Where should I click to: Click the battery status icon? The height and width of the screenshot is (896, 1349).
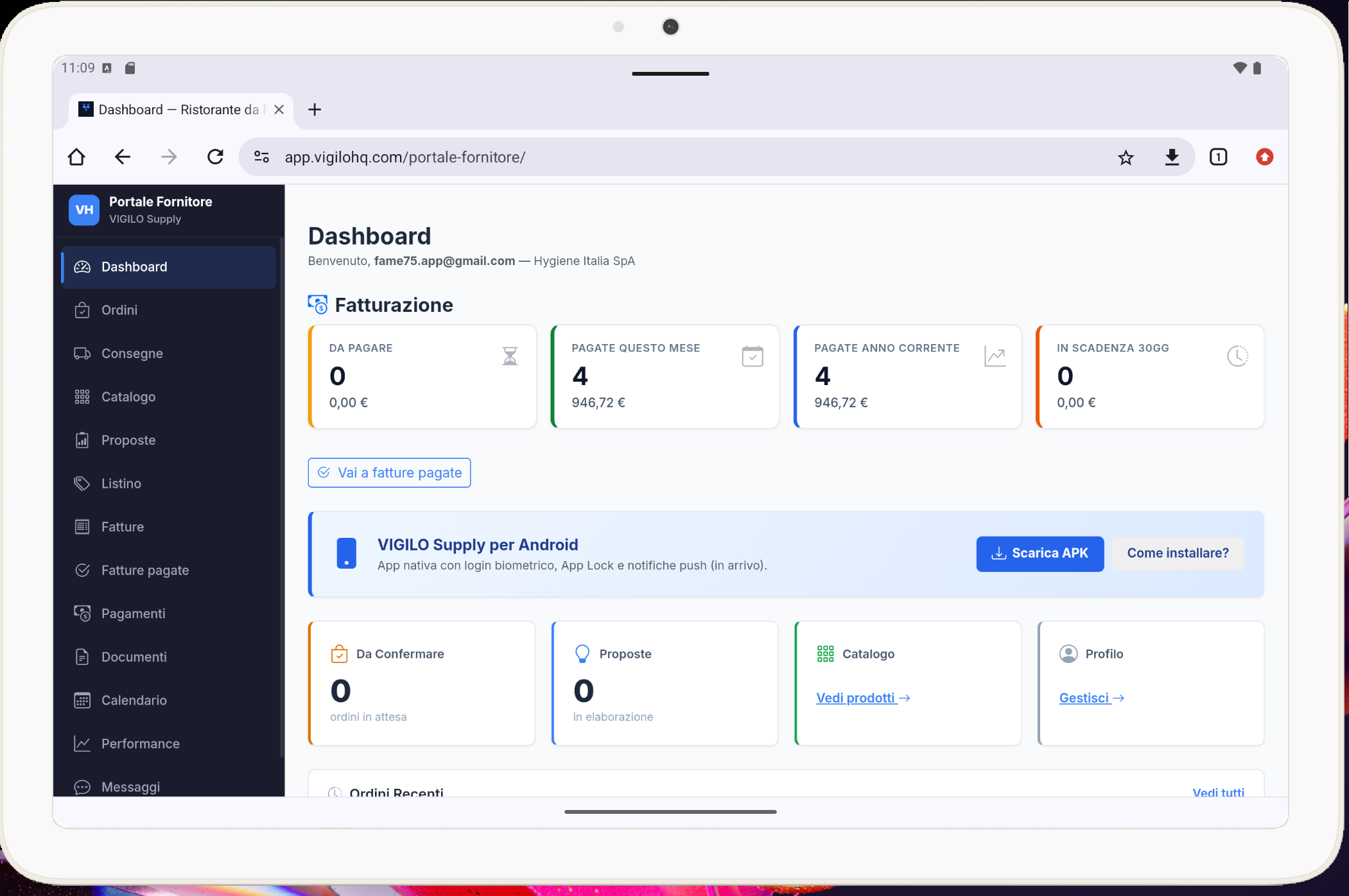pos(1257,68)
